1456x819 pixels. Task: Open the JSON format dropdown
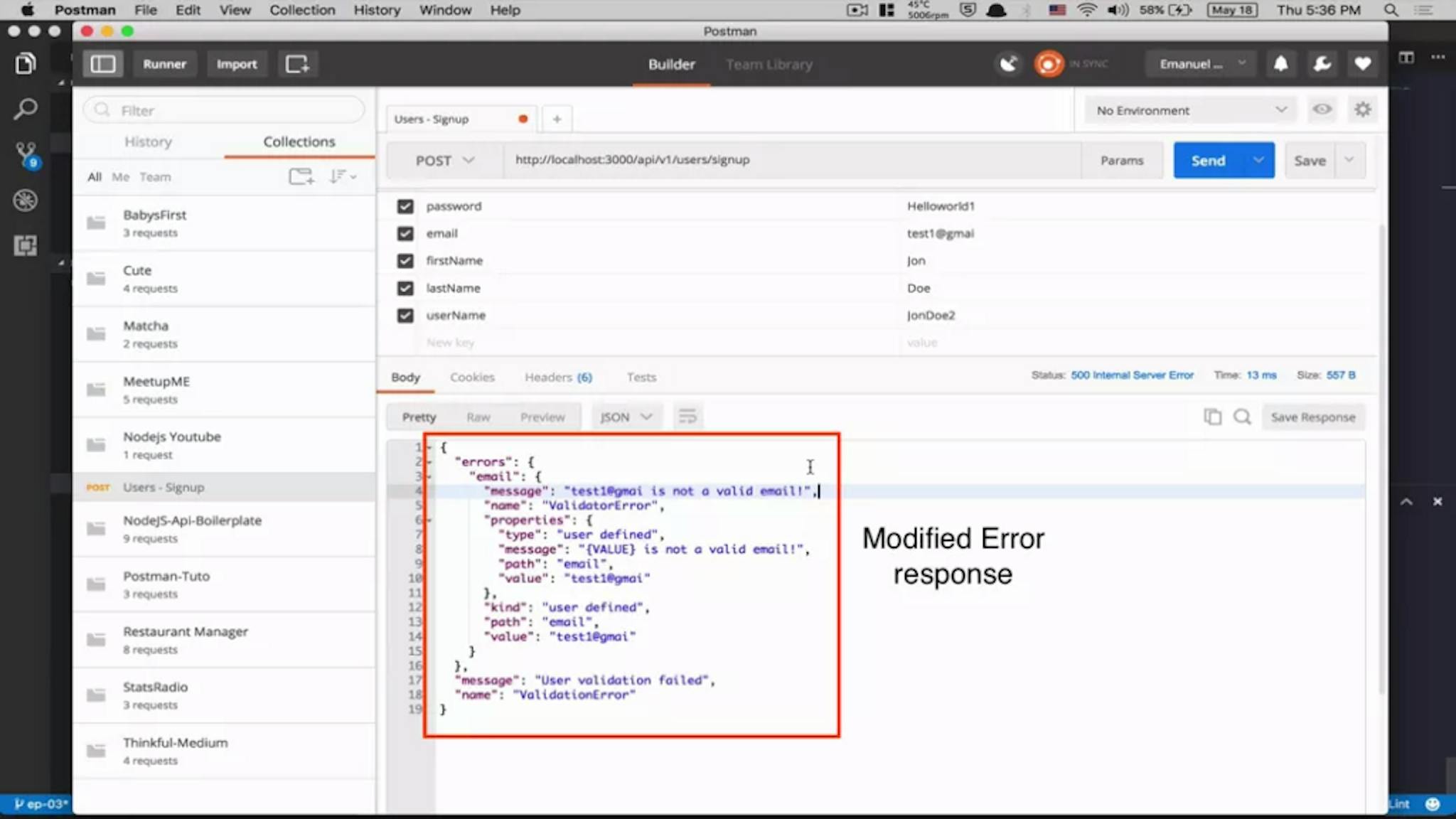click(626, 417)
